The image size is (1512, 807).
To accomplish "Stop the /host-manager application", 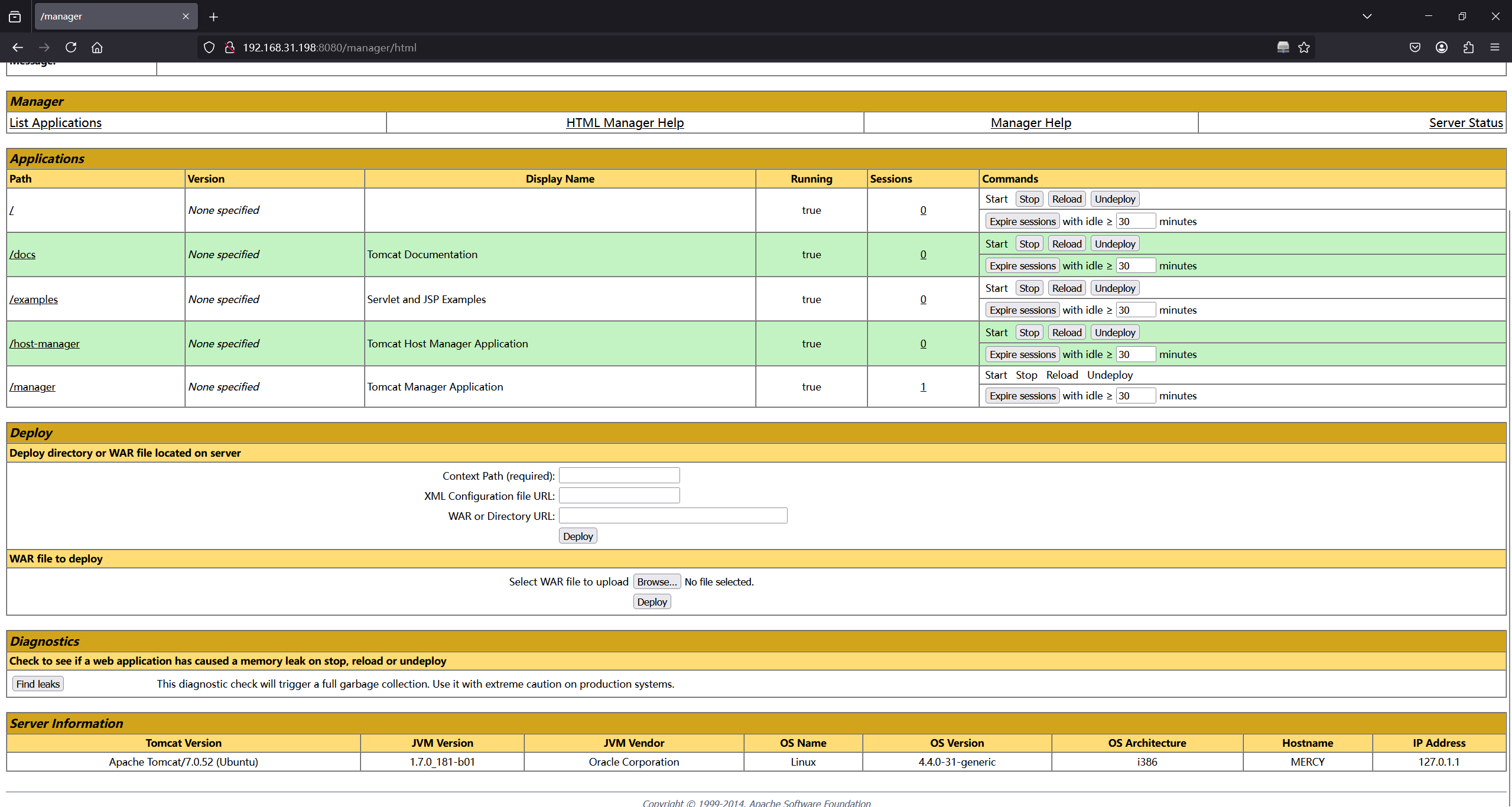I will 1029,333.
